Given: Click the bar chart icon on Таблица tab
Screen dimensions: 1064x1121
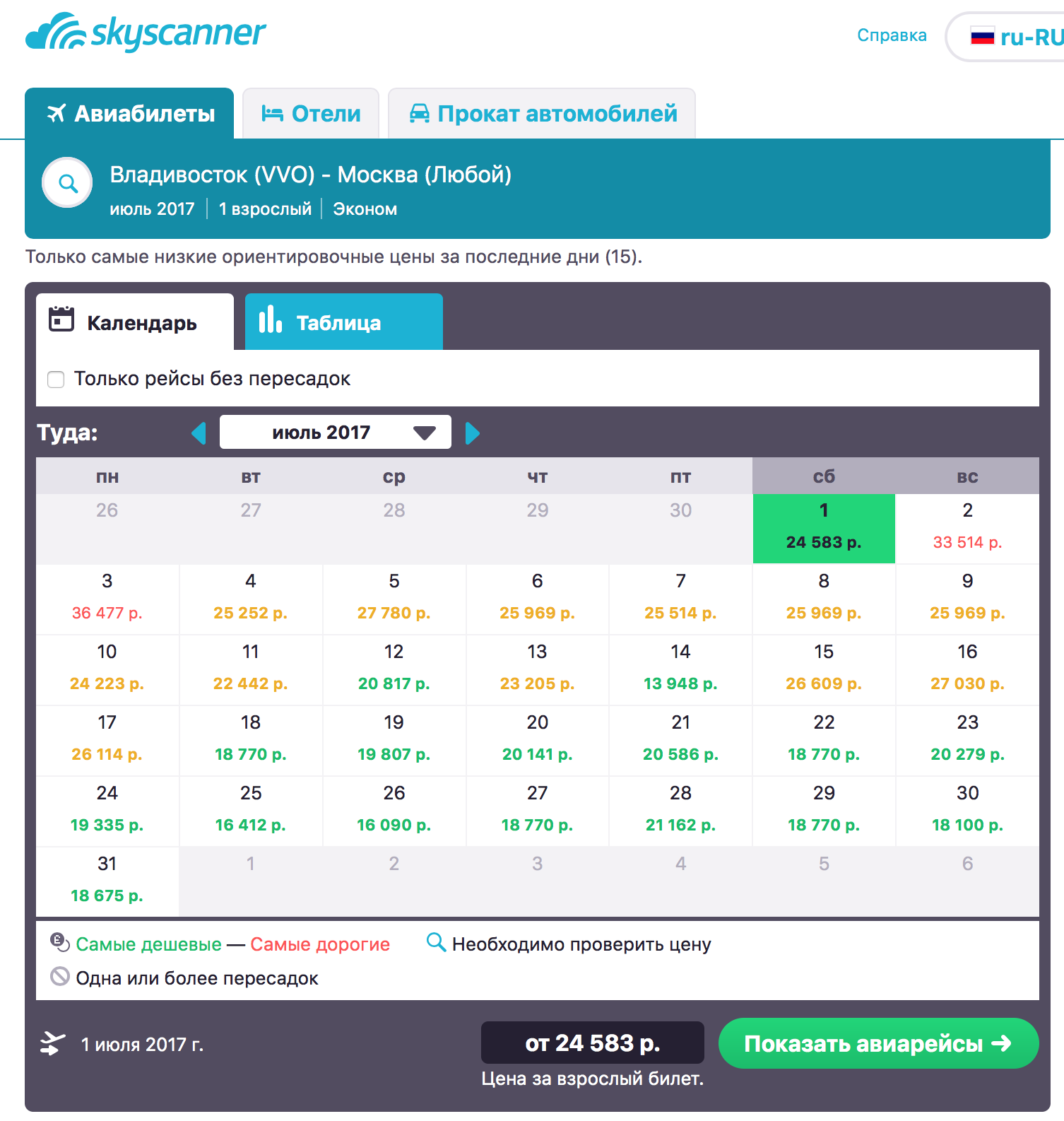Looking at the screenshot, I should (x=270, y=319).
